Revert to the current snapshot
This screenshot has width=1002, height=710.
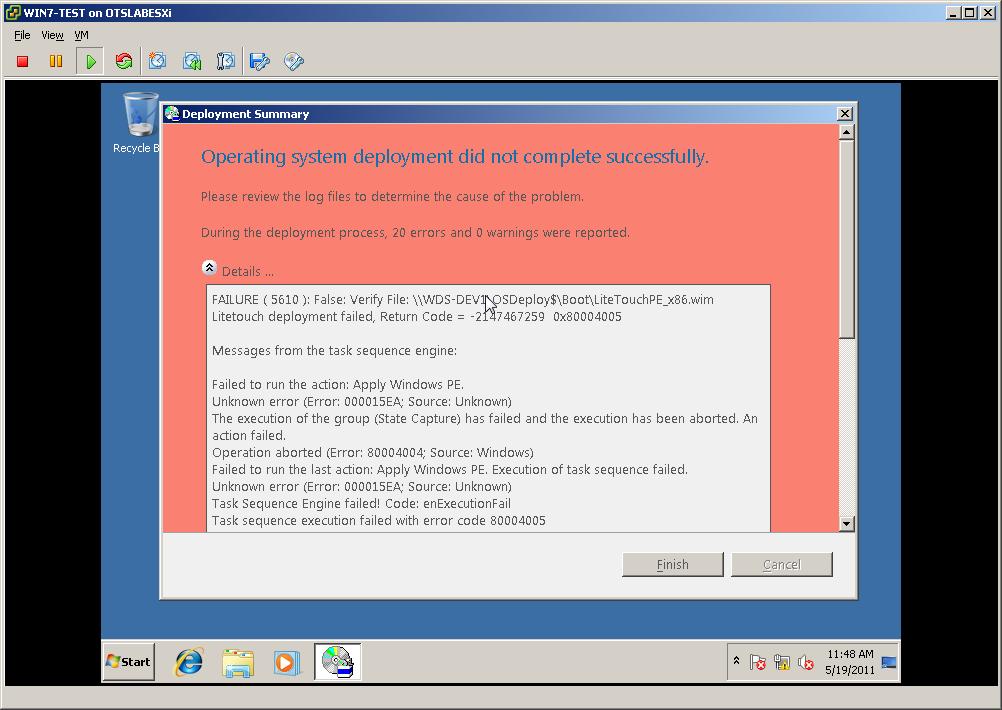pyautogui.click(x=192, y=62)
